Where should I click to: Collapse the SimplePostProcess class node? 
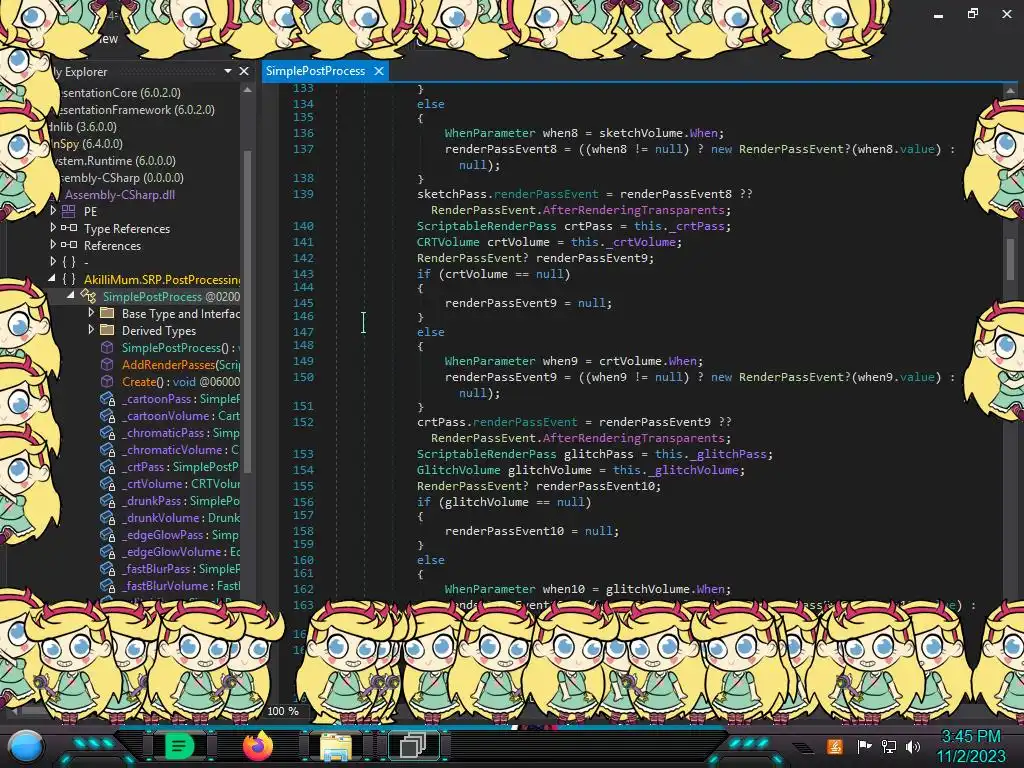[x=71, y=295]
